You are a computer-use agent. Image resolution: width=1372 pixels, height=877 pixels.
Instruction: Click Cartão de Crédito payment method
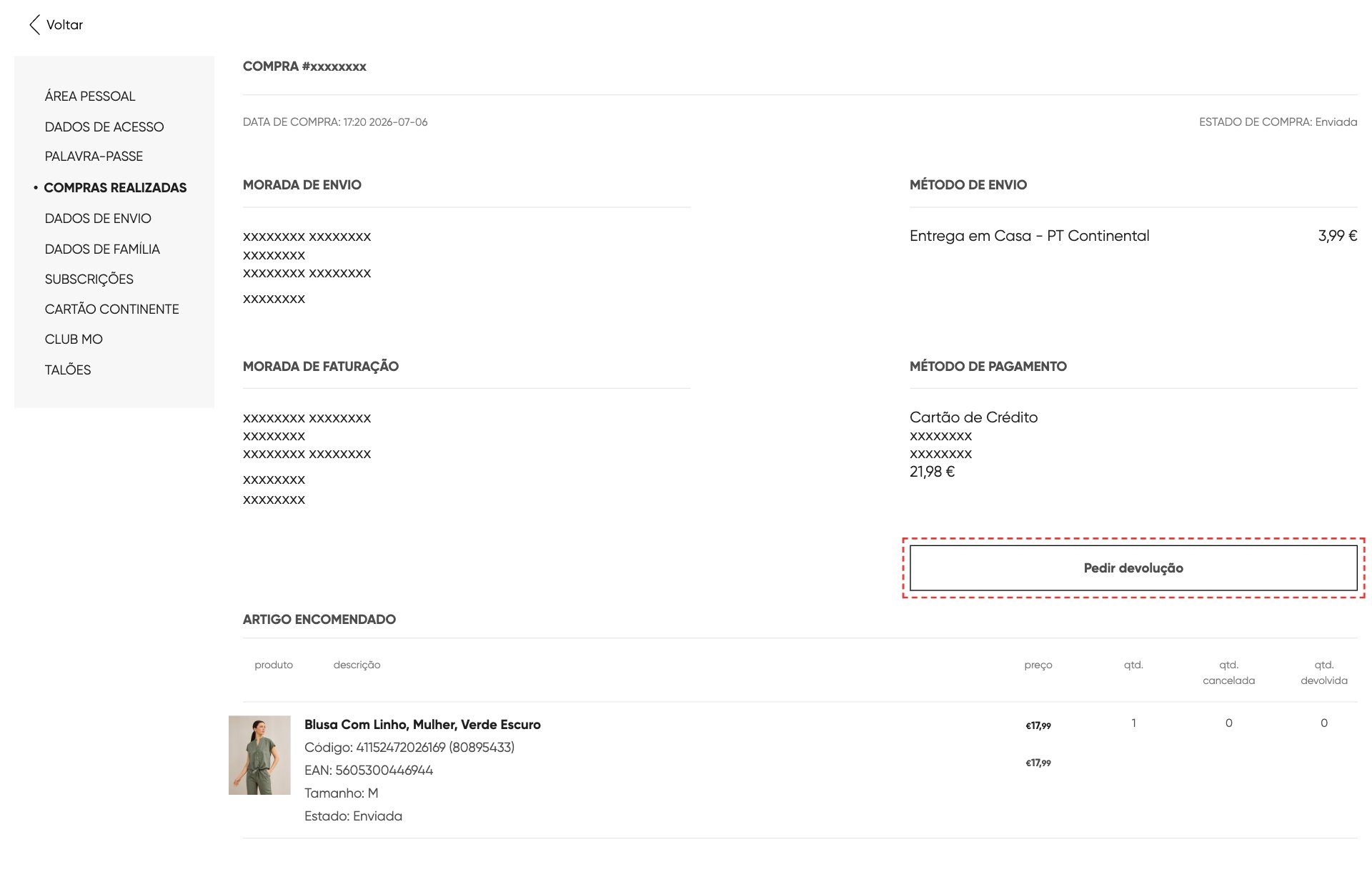click(973, 417)
